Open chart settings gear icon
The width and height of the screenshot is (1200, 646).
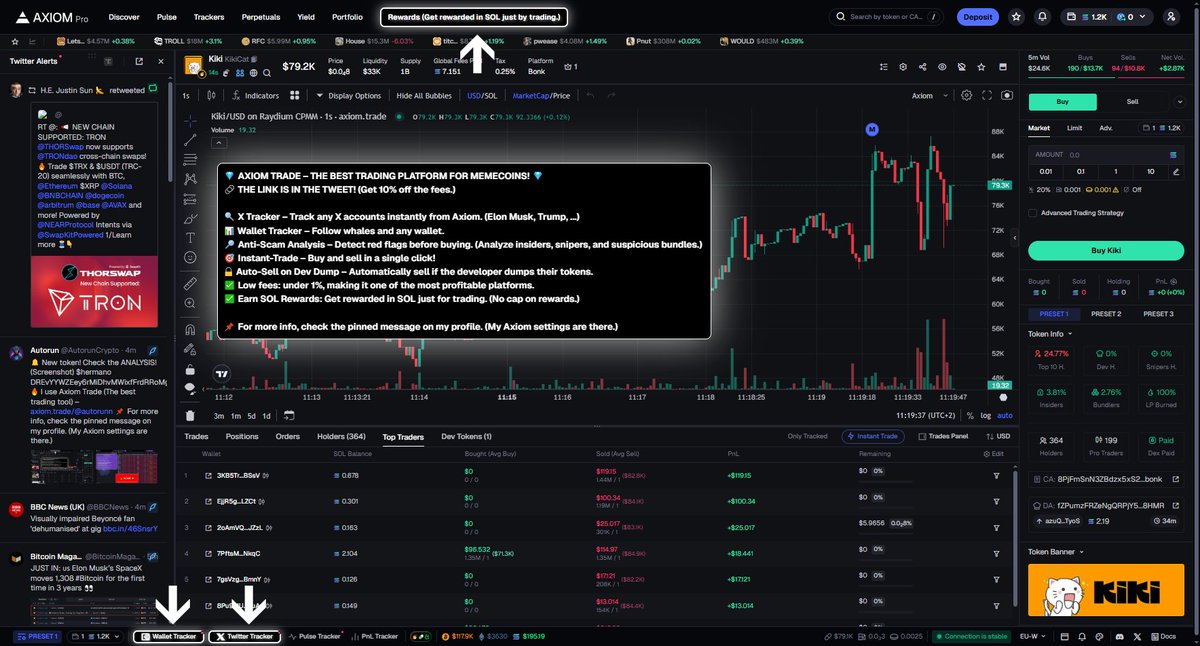(966, 95)
